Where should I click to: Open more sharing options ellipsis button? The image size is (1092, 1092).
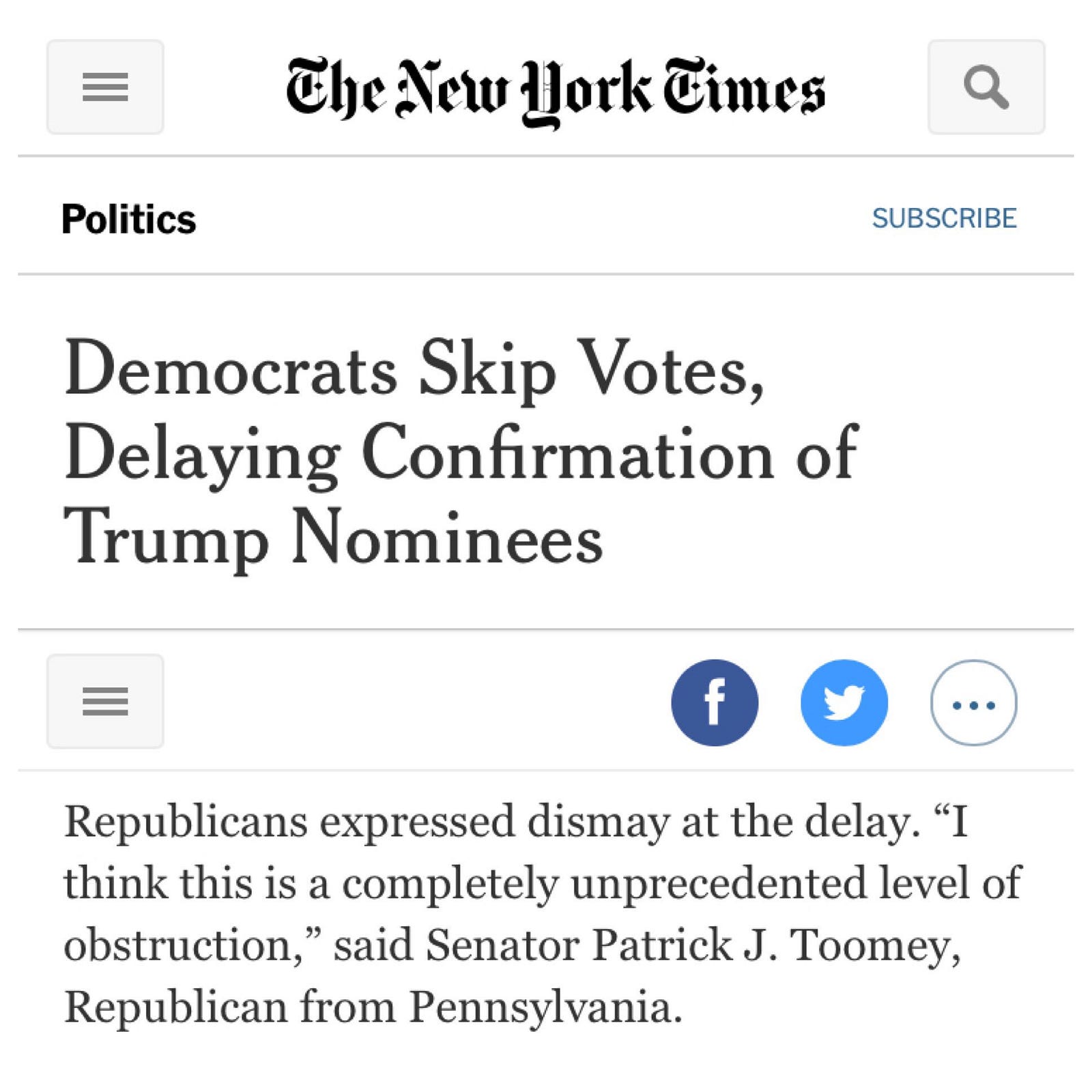973,702
